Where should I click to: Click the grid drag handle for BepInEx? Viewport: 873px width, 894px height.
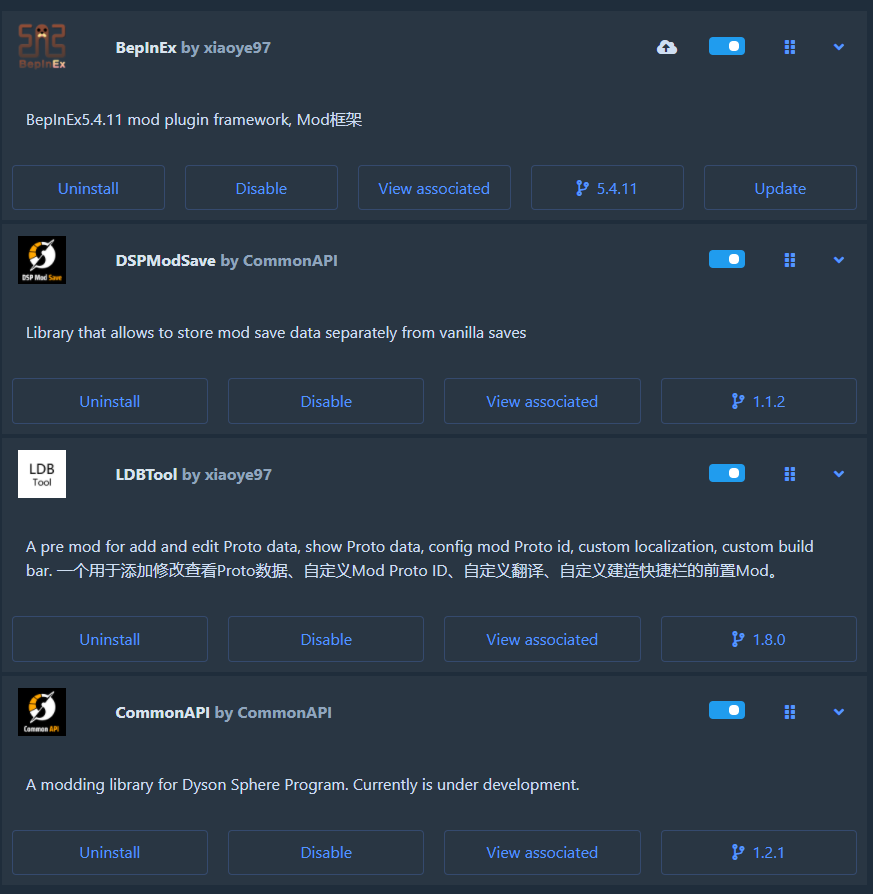coord(790,47)
